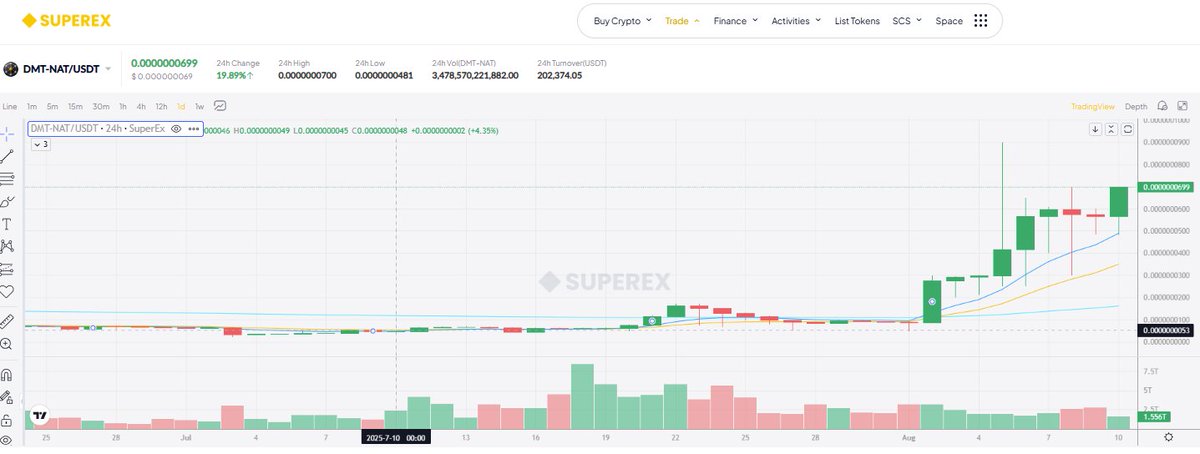Select the prediction and measurement tool
Image resolution: width=1200 pixels, height=454 pixels.
click(x=7, y=268)
